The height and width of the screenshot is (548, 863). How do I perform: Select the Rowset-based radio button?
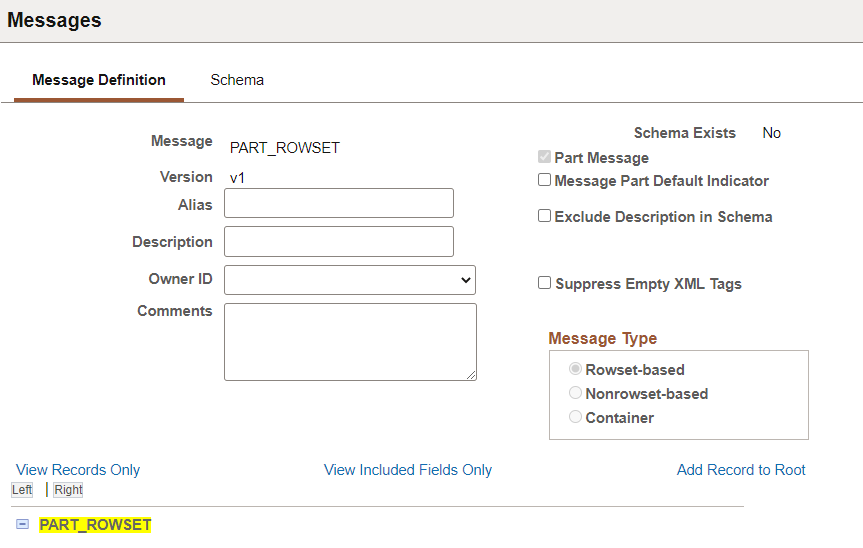point(576,369)
